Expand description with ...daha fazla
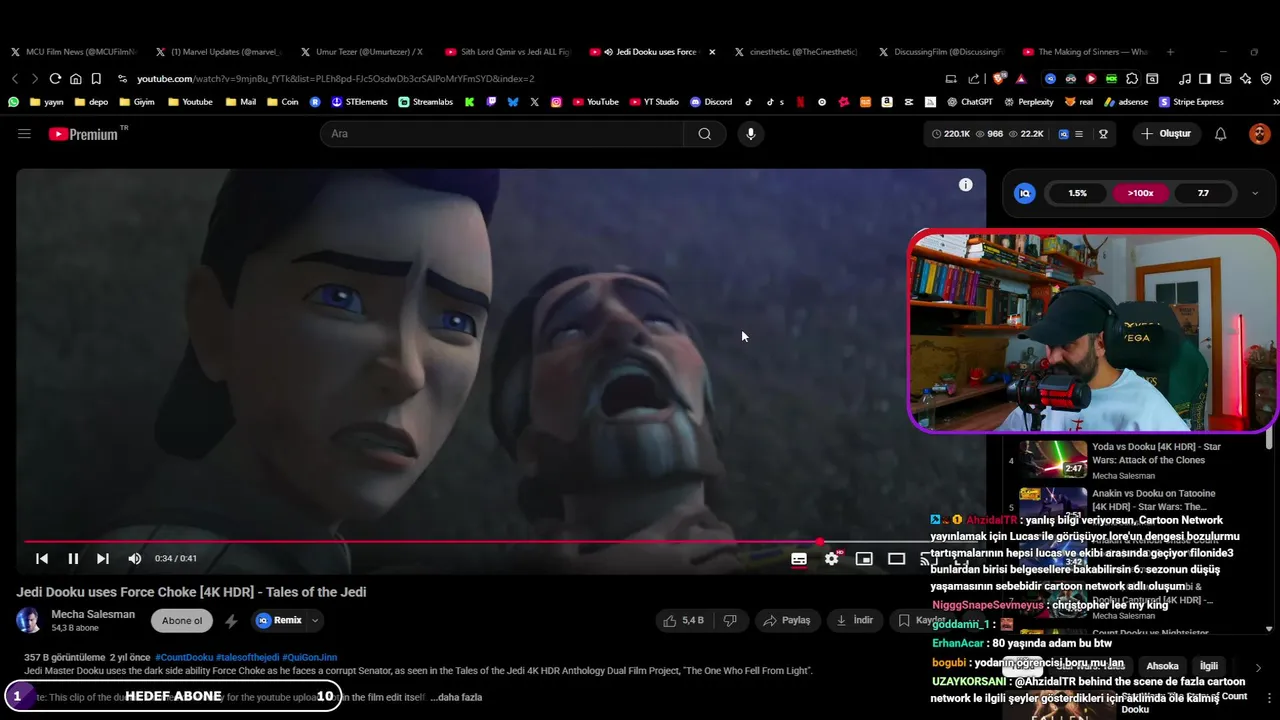1280x720 pixels. coord(456,697)
